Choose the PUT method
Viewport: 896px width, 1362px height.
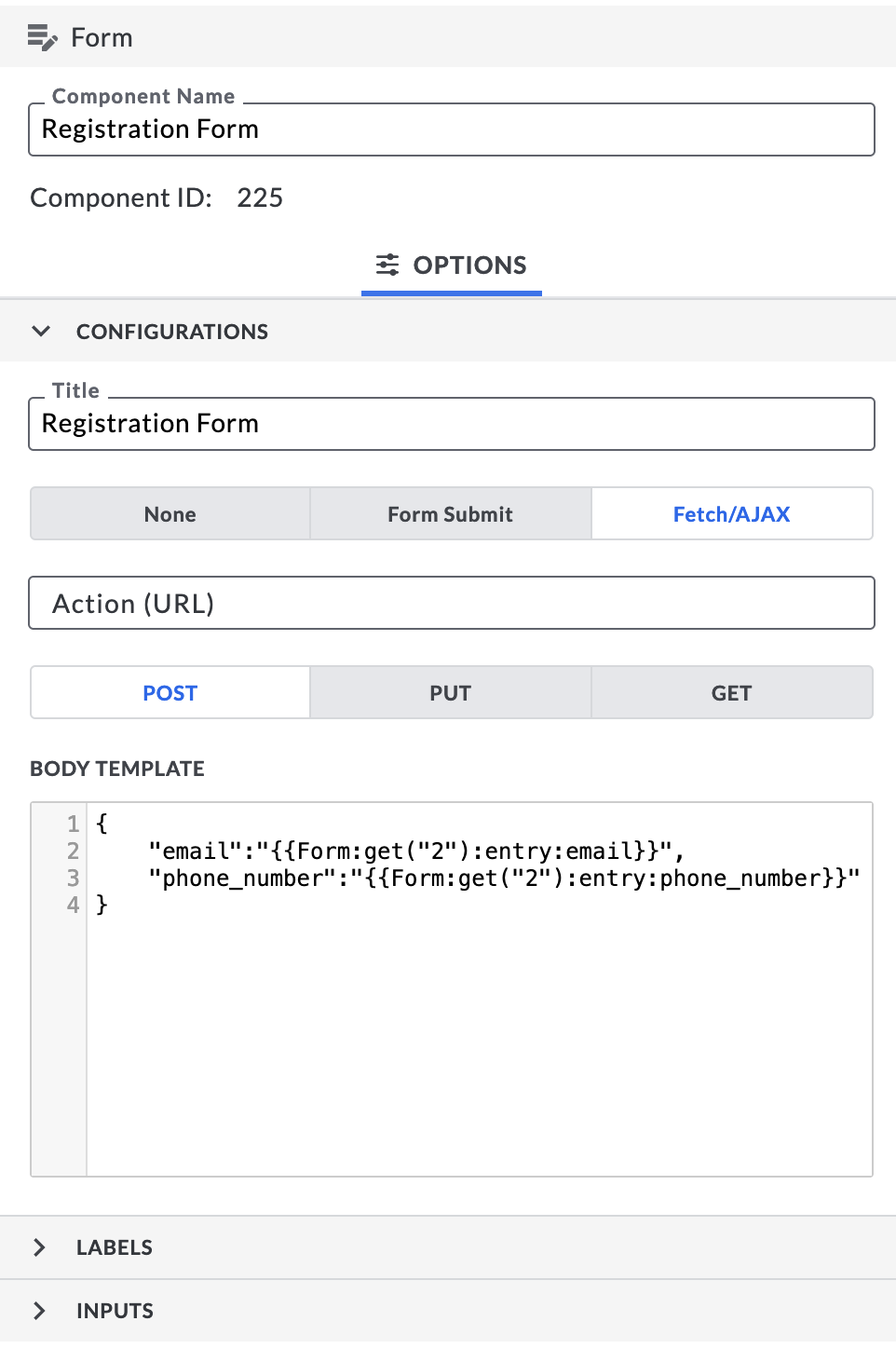(x=451, y=693)
